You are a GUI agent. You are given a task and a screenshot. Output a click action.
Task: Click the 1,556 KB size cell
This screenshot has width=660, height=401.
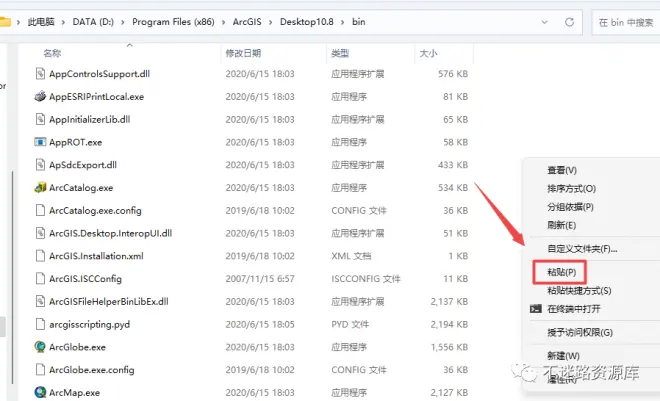coord(449,347)
